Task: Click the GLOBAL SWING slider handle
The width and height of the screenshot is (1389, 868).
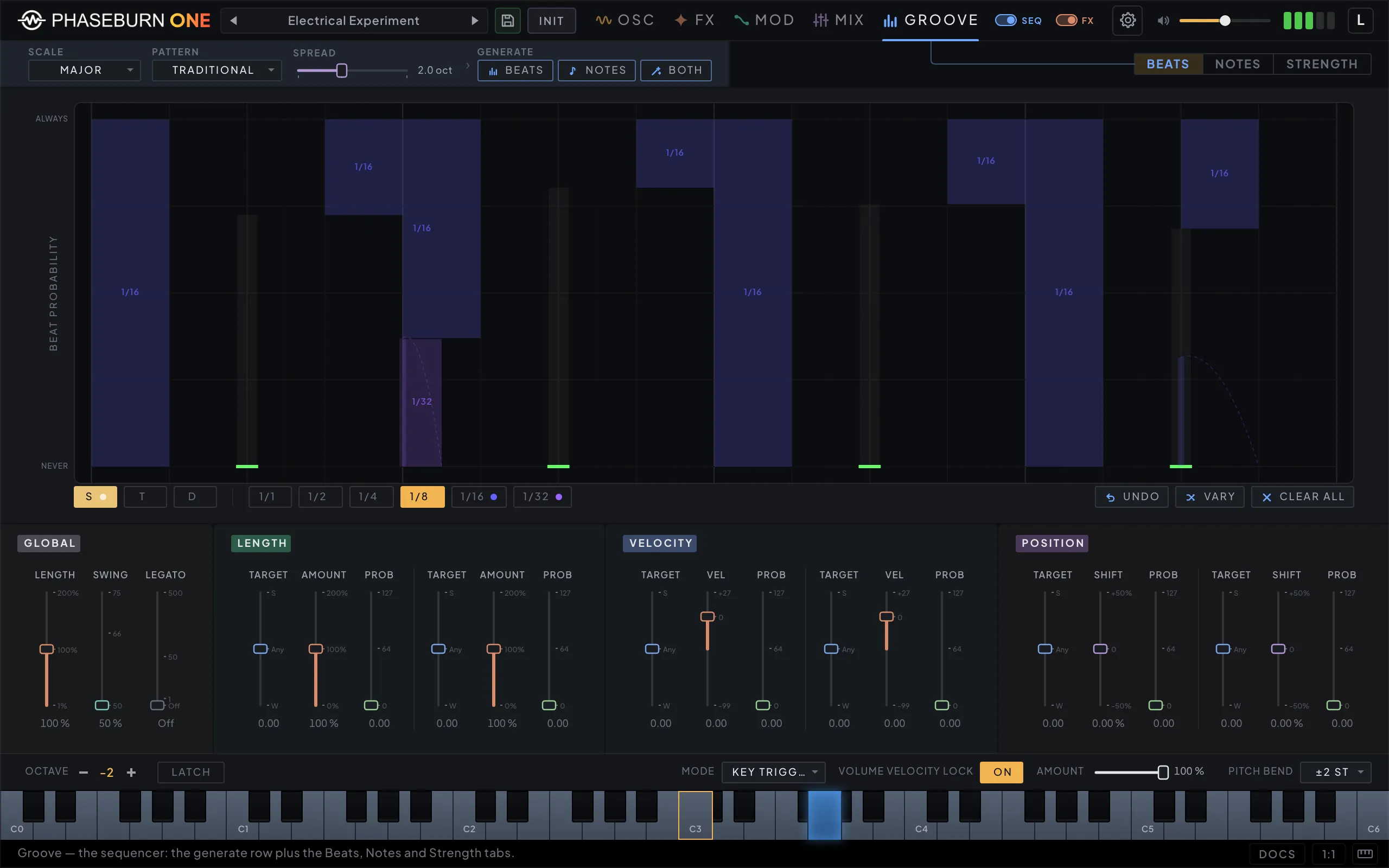Action: (x=101, y=705)
